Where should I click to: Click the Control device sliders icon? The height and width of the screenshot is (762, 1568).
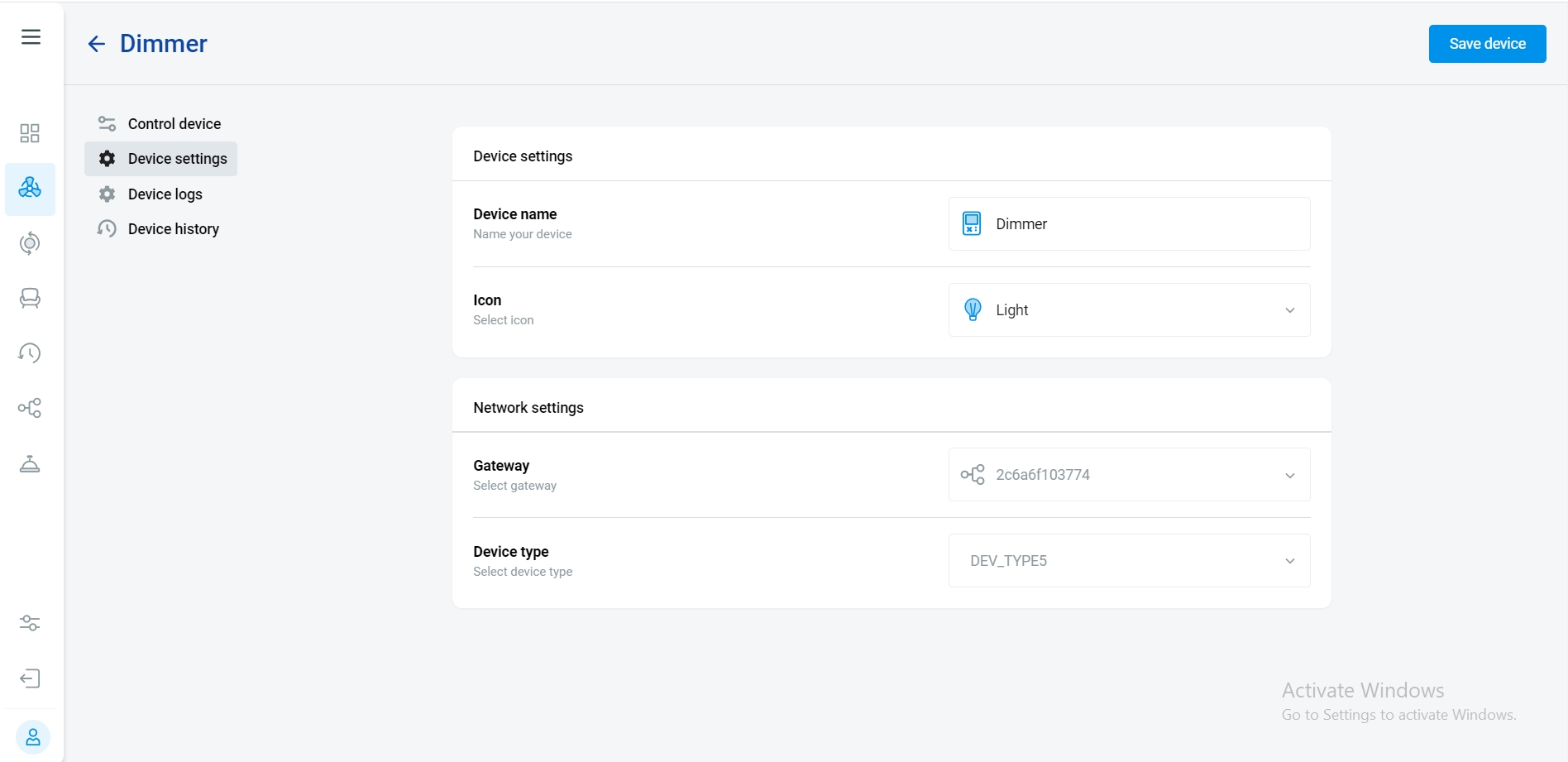coord(107,123)
